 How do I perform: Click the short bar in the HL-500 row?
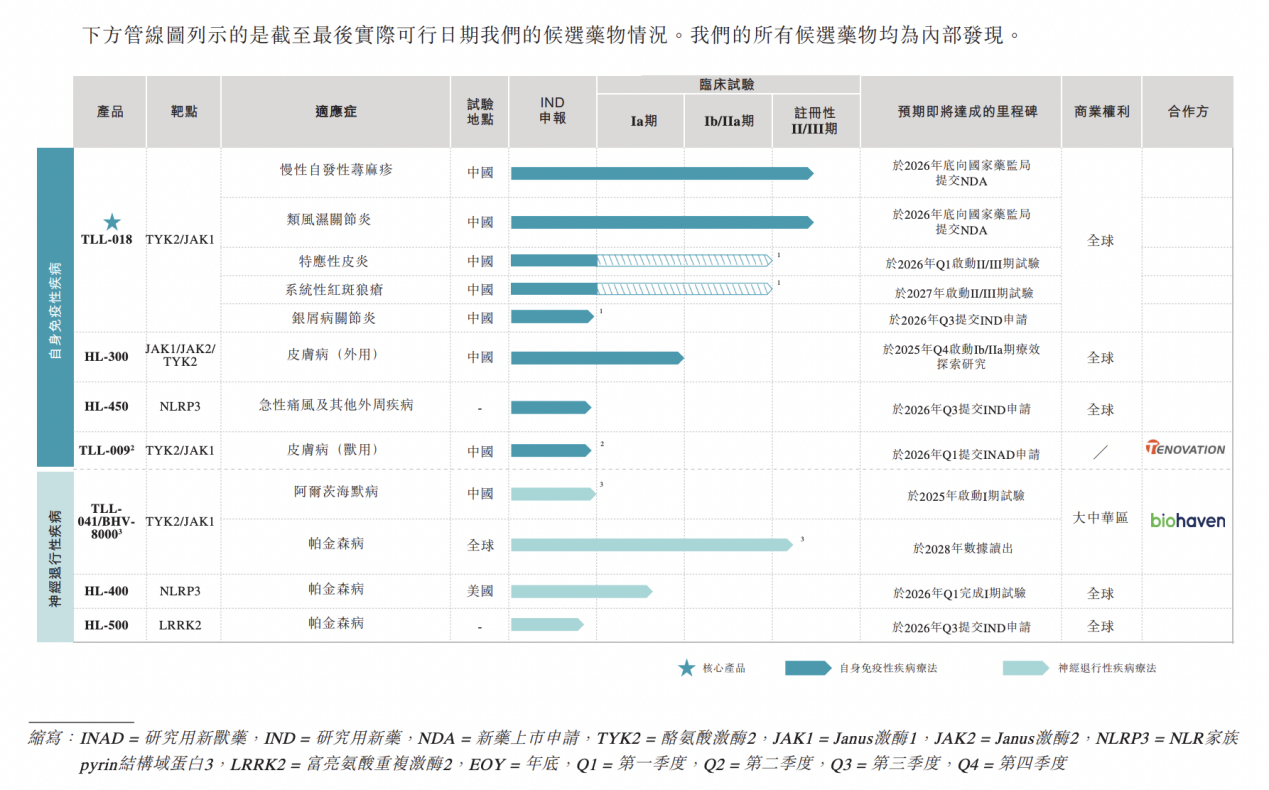click(x=546, y=625)
